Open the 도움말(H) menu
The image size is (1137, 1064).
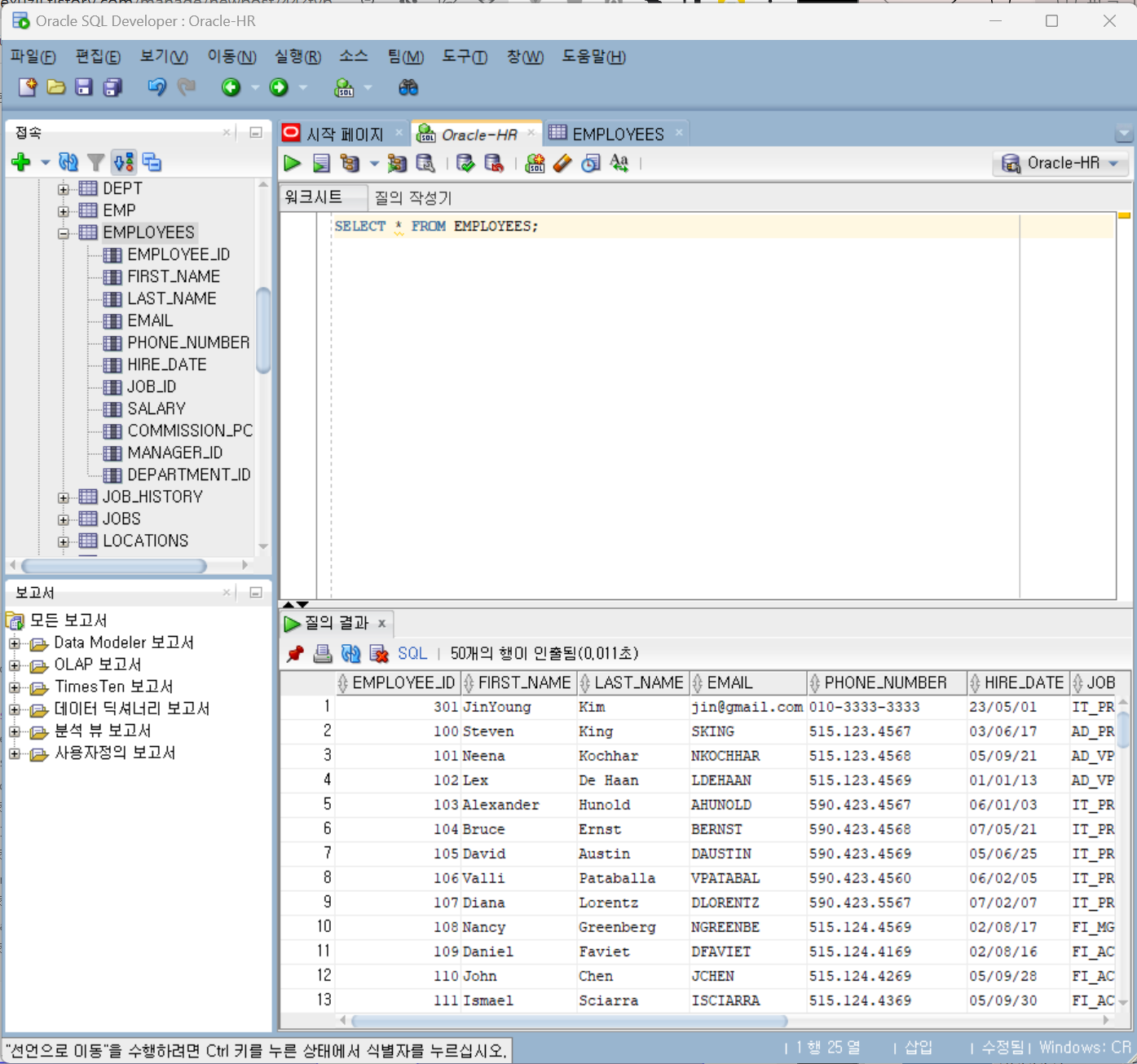coord(593,56)
